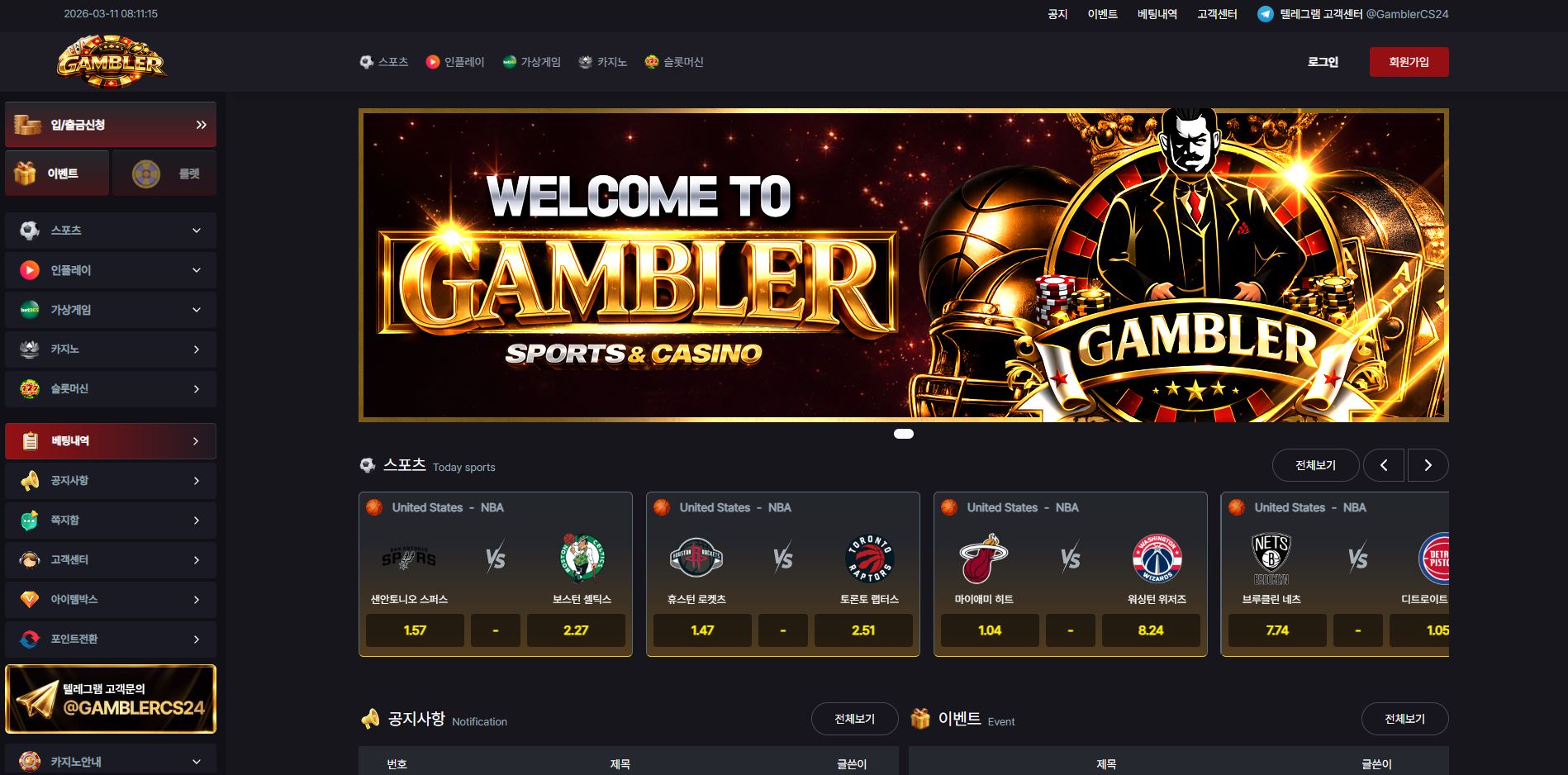1568x775 pixels.
Task: Click the soccer ball icon next to 스포츠 in top nav
Action: [367, 62]
